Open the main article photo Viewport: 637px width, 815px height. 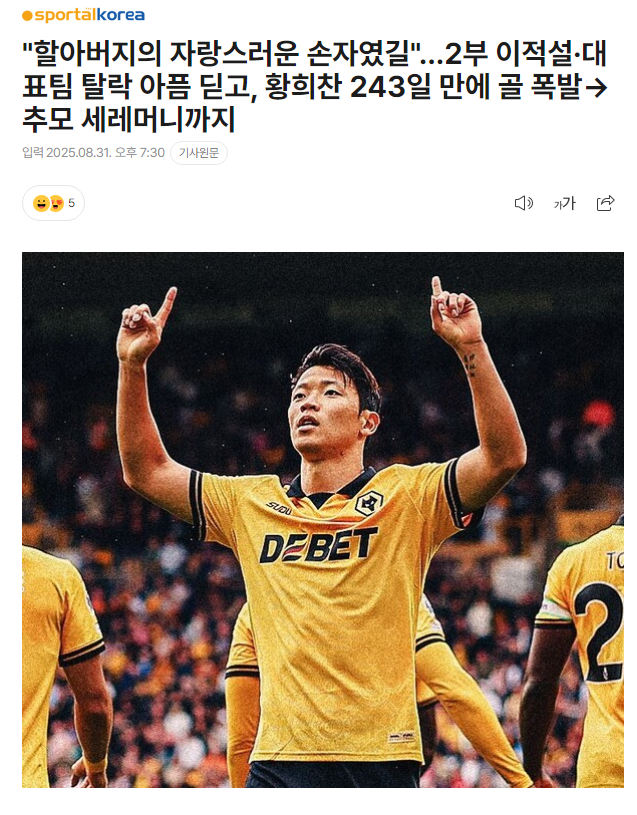click(323, 520)
